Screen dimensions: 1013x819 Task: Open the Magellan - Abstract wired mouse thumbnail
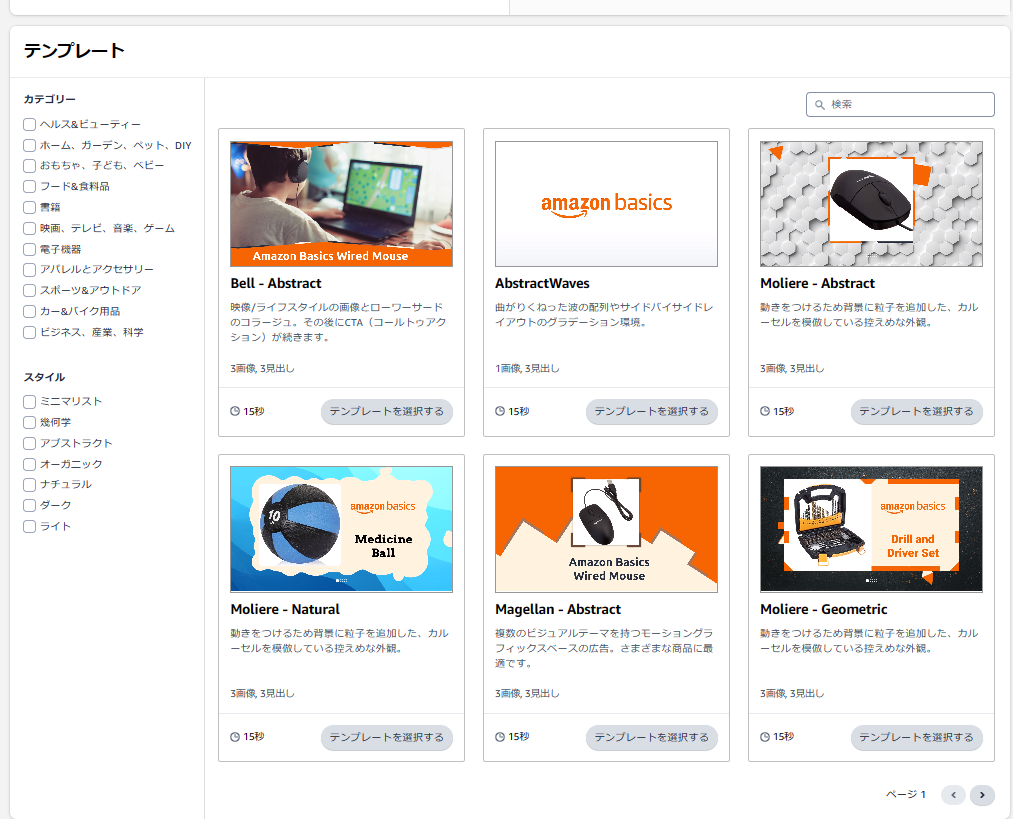click(606, 530)
